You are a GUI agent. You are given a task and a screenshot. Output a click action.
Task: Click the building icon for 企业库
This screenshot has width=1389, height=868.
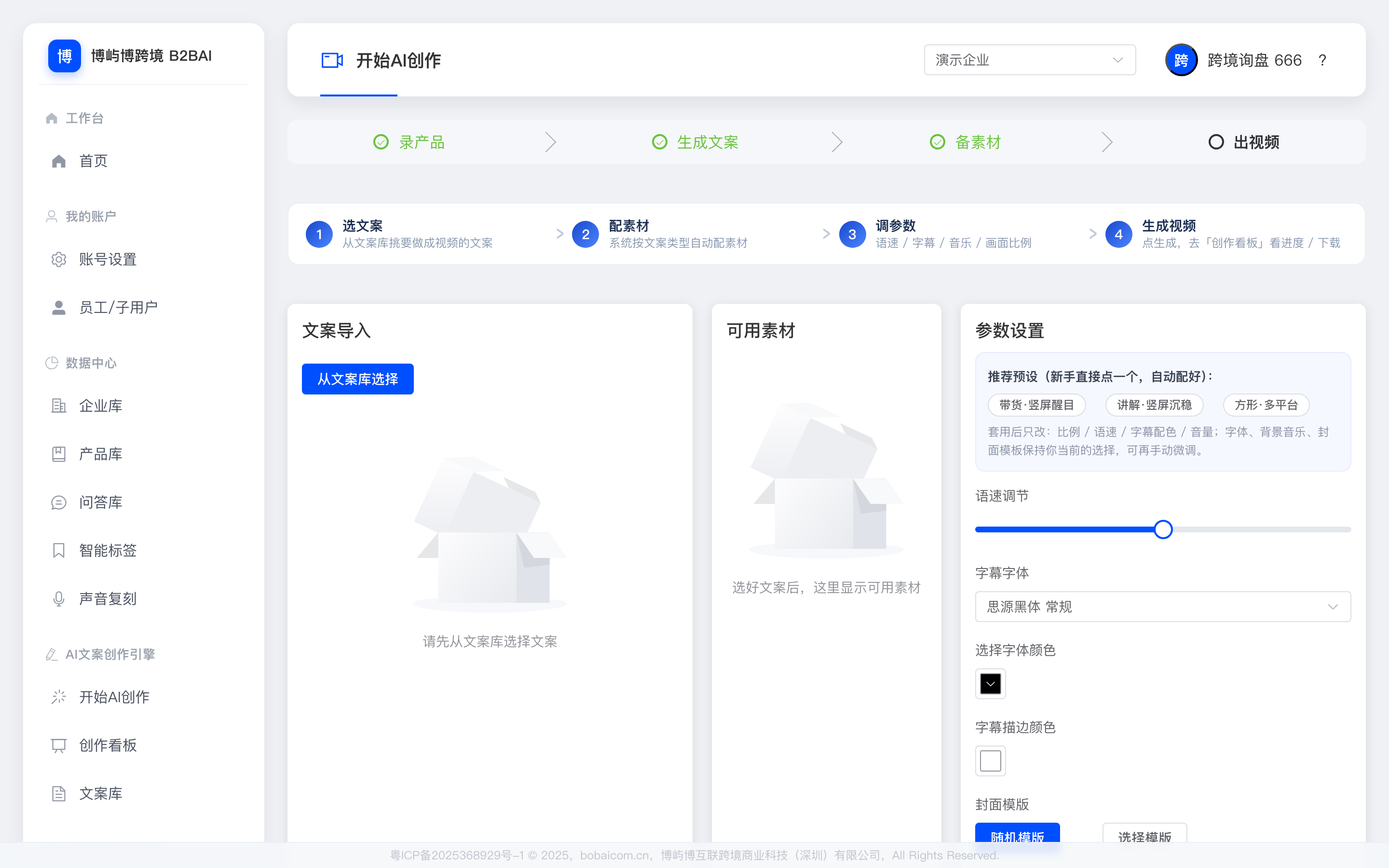[58, 406]
